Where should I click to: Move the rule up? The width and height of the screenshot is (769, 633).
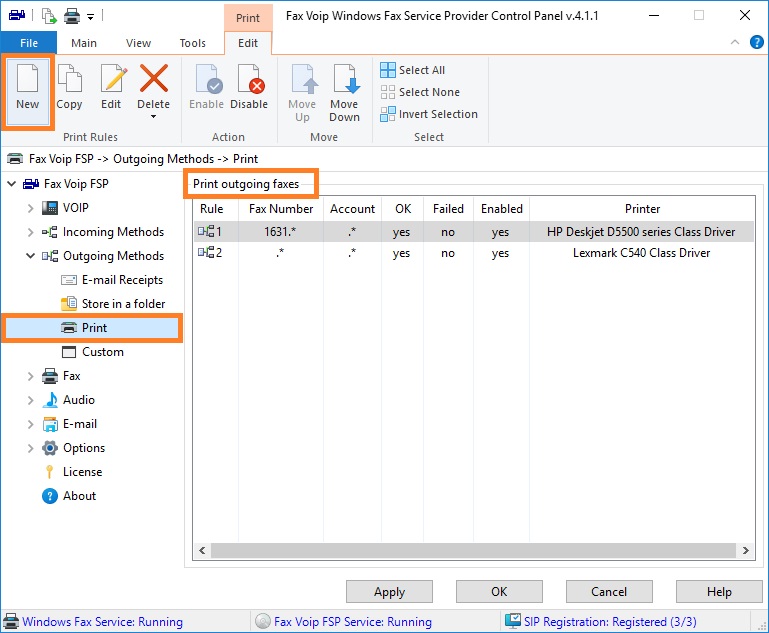pyautogui.click(x=302, y=93)
